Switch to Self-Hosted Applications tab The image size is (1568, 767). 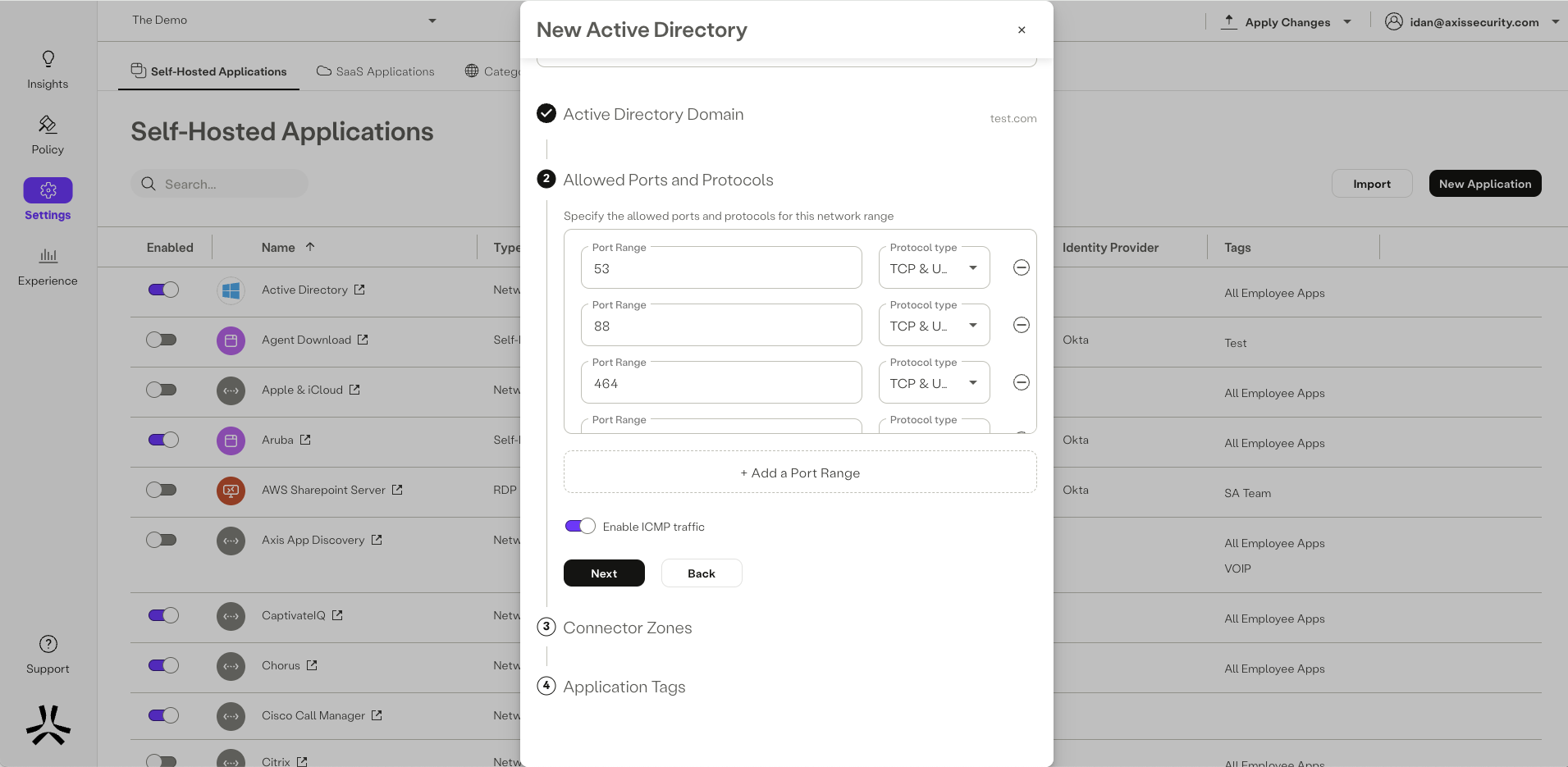(x=209, y=71)
